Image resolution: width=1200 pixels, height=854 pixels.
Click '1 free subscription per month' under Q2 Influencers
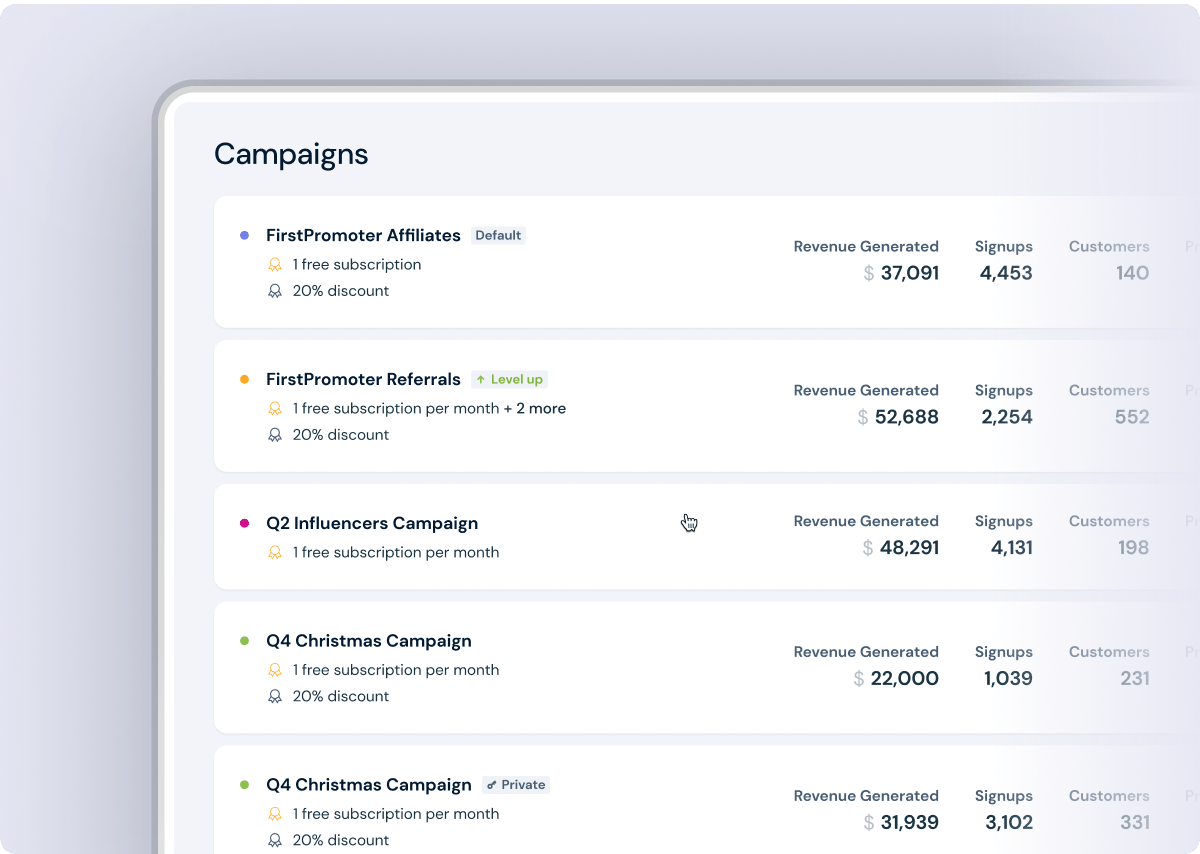[x=396, y=553]
